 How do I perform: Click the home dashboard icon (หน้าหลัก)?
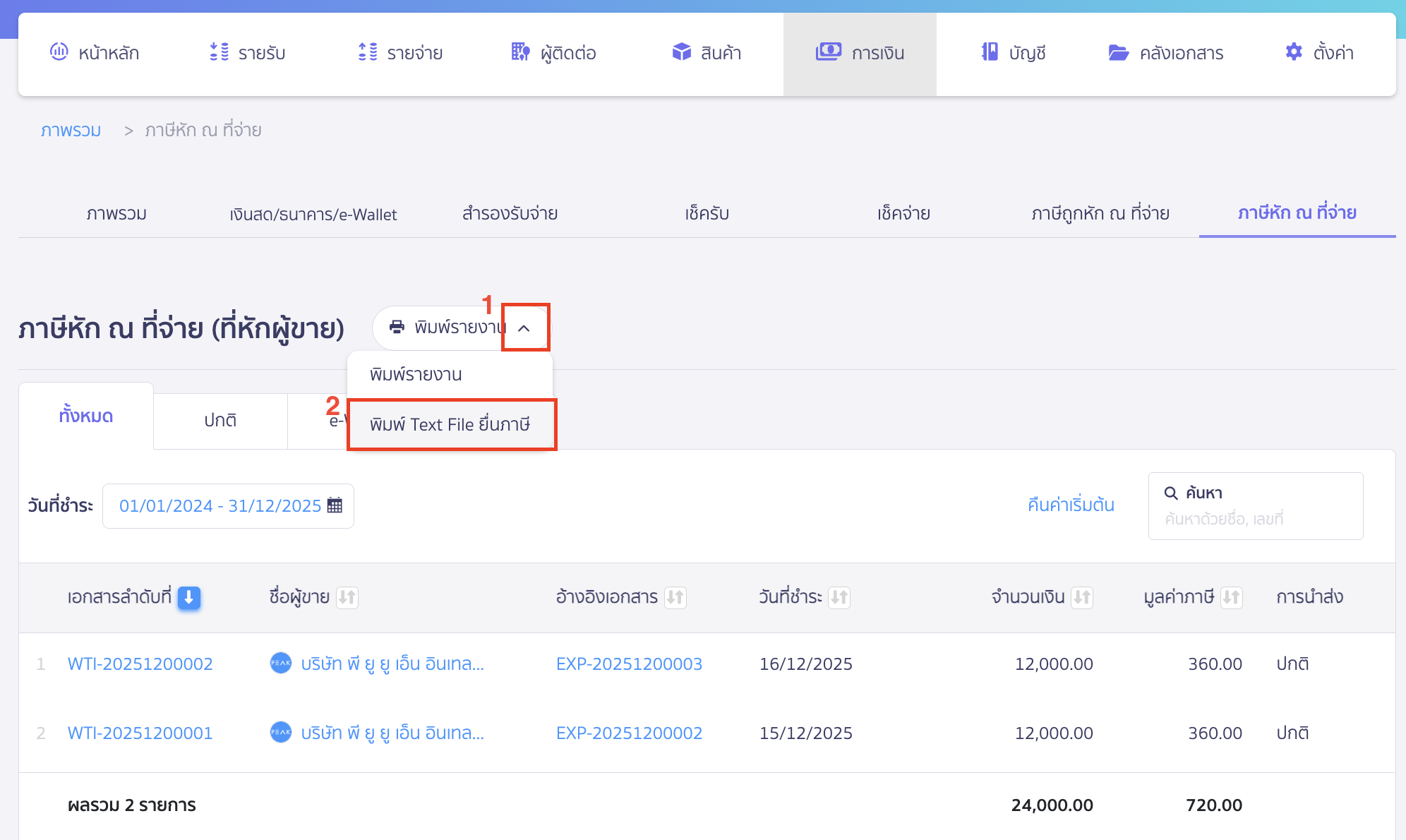[x=59, y=52]
